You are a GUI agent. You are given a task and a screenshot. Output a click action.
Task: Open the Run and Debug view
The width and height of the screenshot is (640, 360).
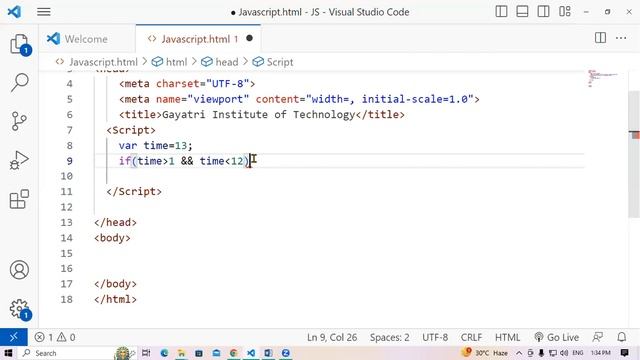(x=19, y=160)
